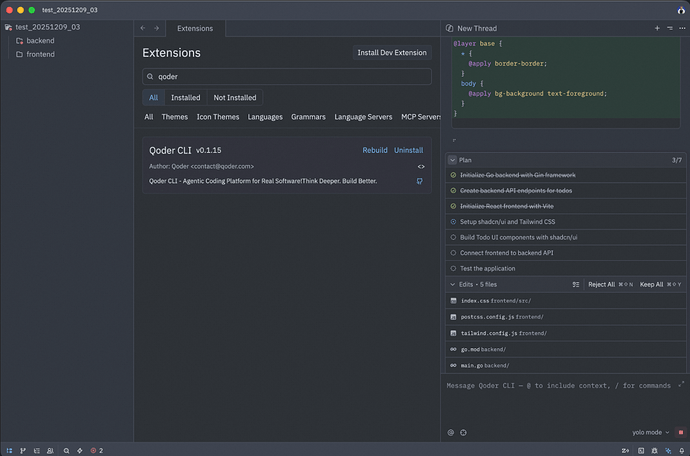The width and height of the screenshot is (690, 456).
Task: Filter extensions by Installed
Action: coord(185,98)
